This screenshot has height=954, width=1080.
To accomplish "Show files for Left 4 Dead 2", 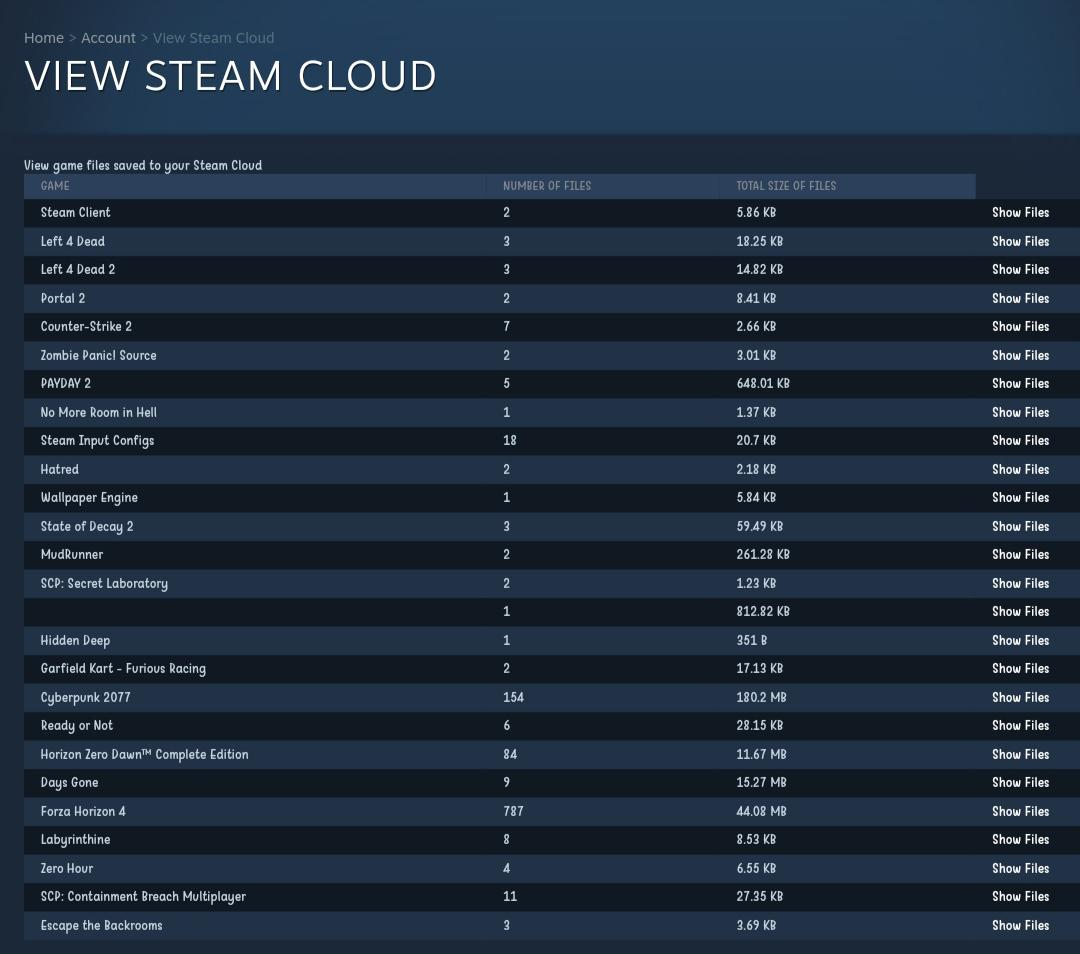I will [x=1020, y=270].
